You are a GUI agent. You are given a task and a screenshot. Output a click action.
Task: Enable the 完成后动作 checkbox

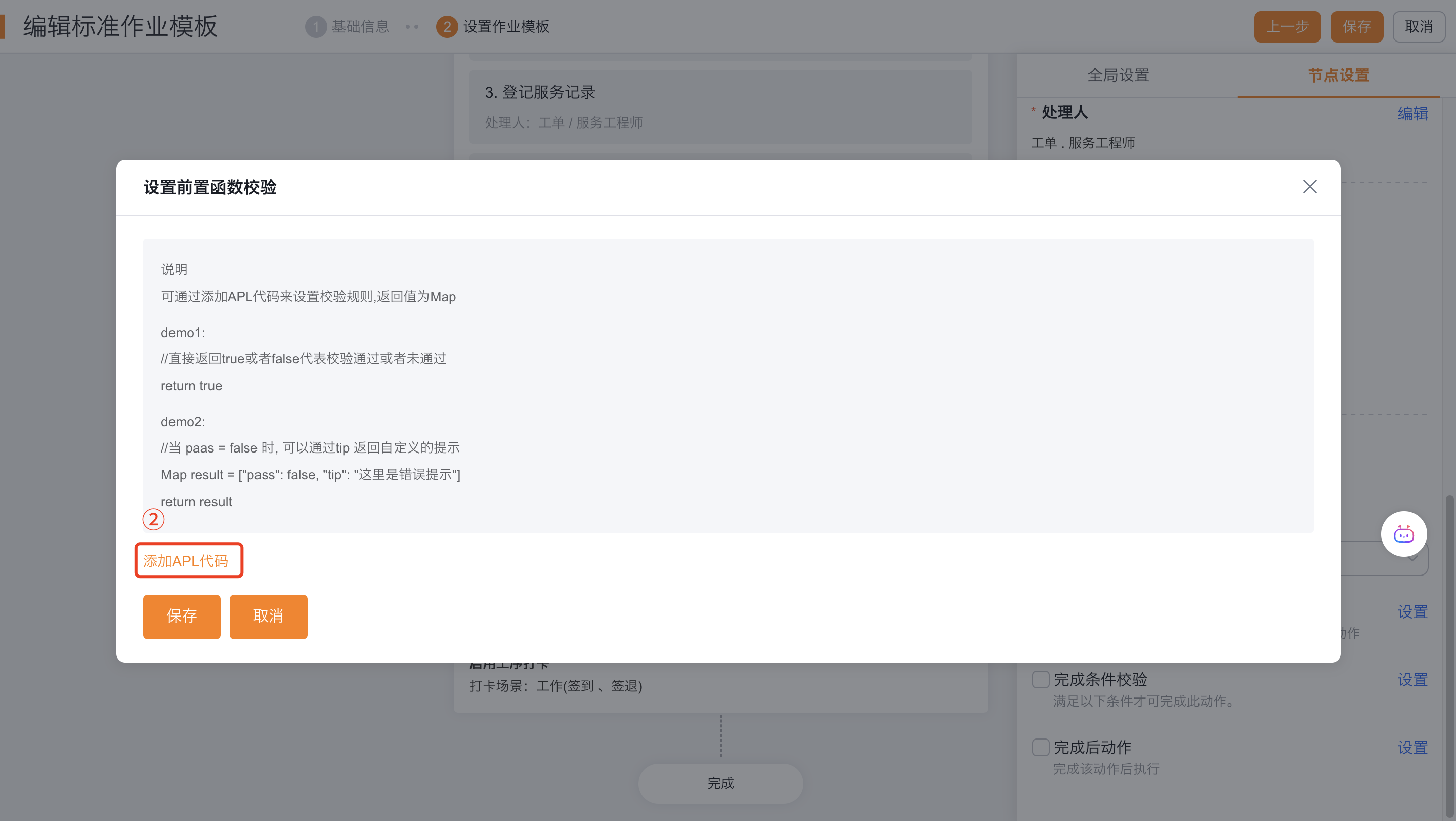[1040, 747]
